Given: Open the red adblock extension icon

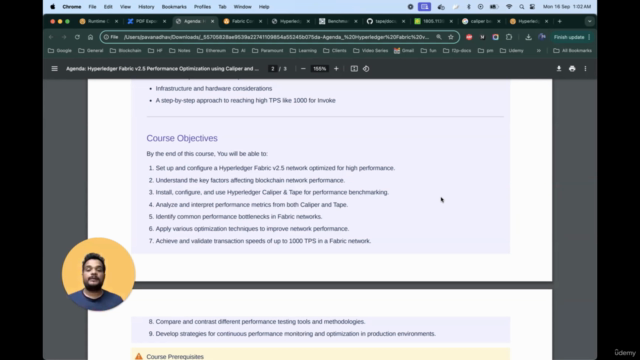Looking at the screenshot, I should click(469, 37).
